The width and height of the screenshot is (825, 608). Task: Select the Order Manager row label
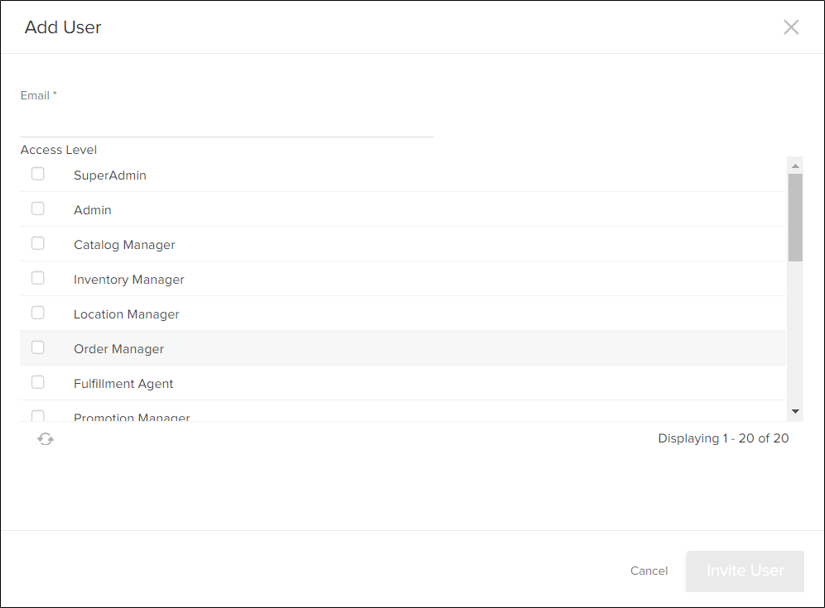pos(118,348)
